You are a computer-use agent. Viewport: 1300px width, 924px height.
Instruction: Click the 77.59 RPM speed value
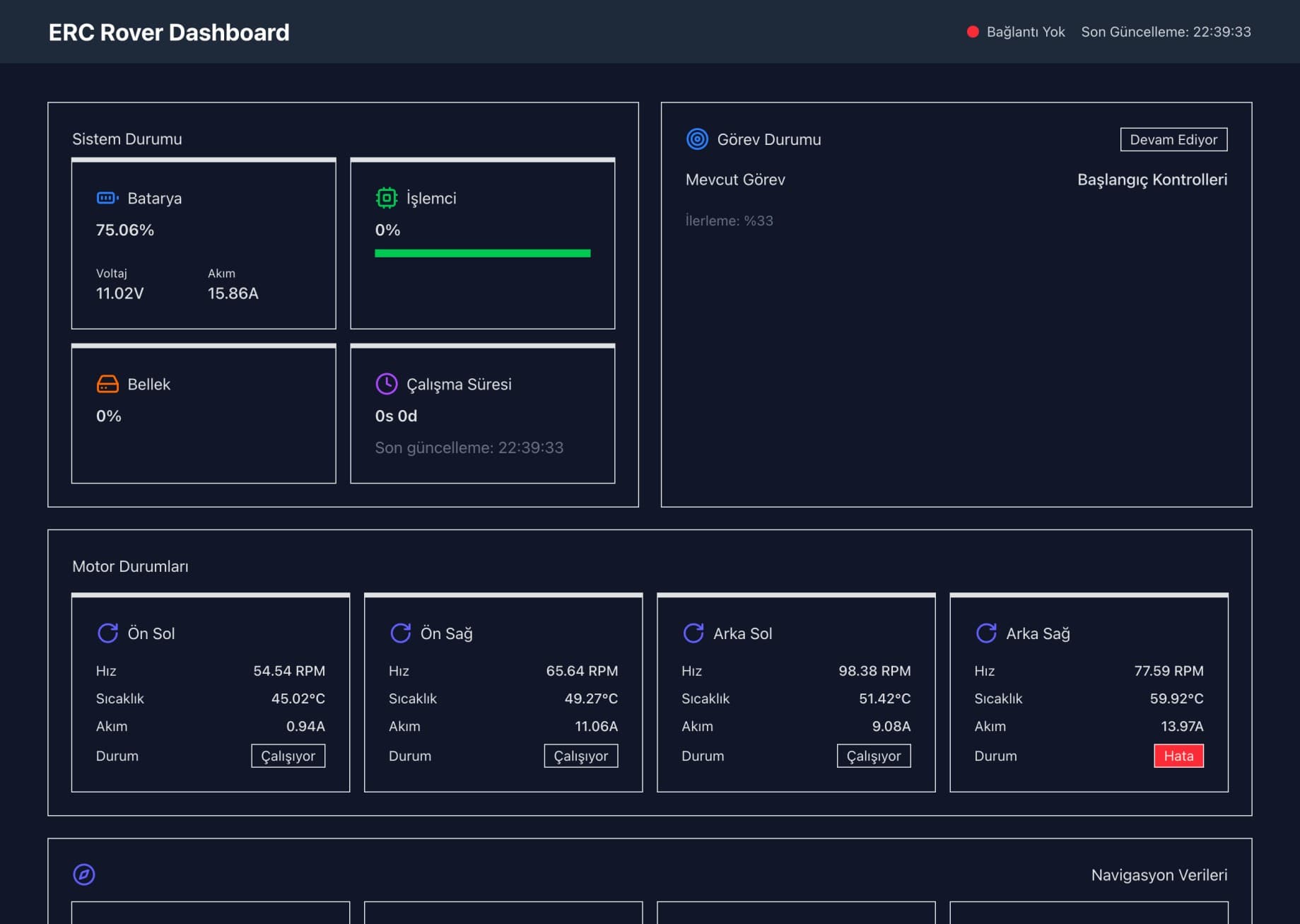(1169, 671)
